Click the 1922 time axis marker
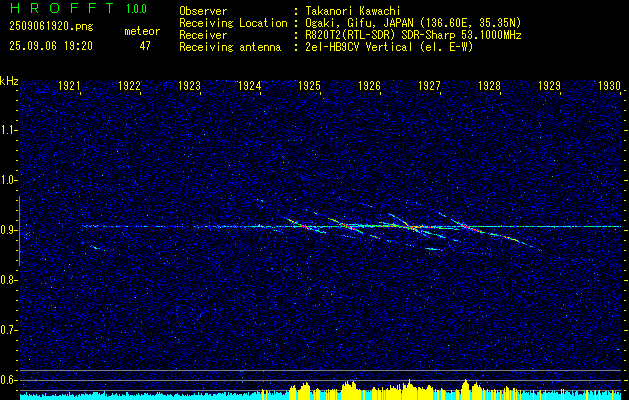 [130, 85]
